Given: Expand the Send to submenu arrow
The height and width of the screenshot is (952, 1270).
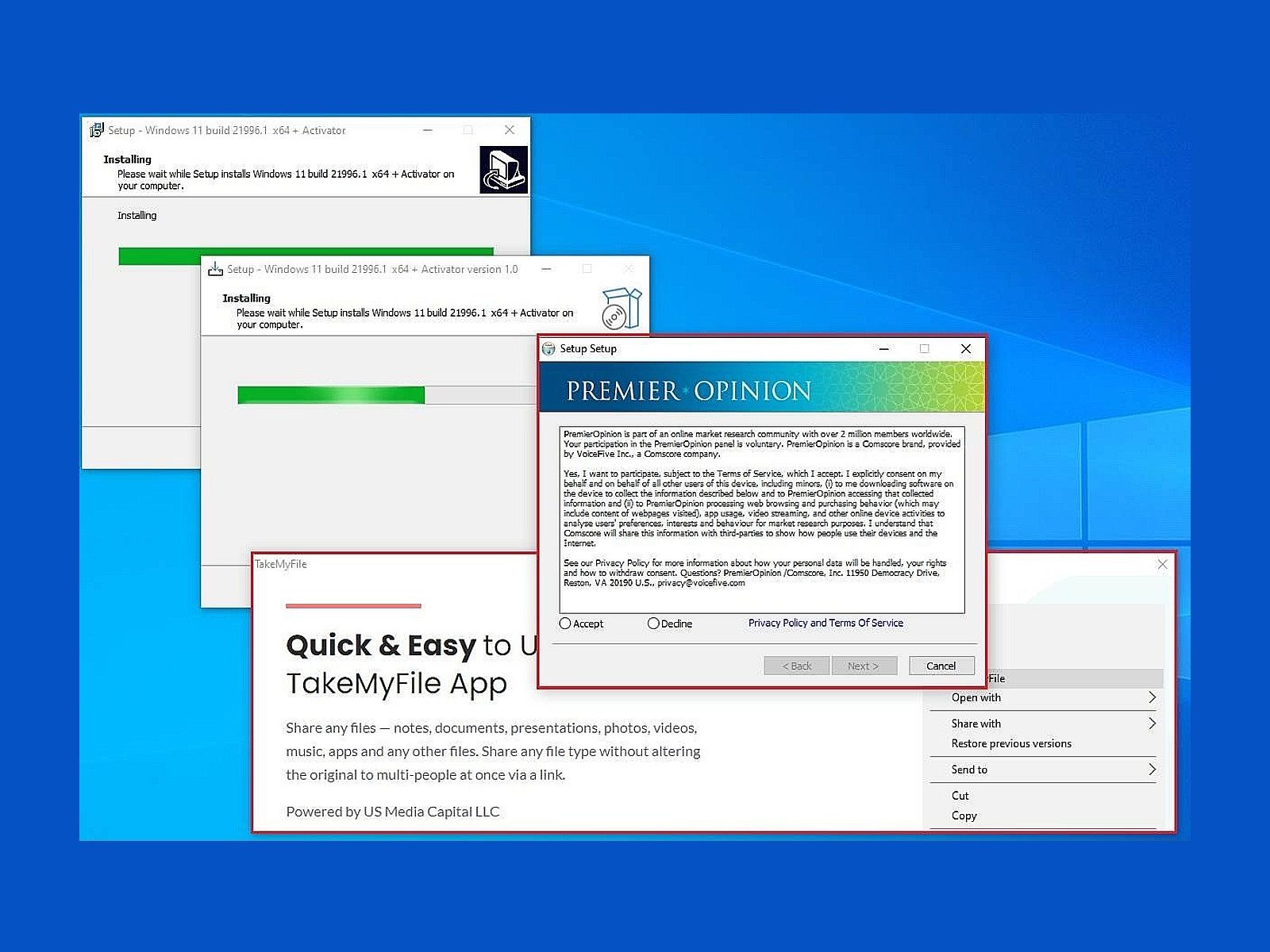Looking at the screenshot, I should [1152, 770].
